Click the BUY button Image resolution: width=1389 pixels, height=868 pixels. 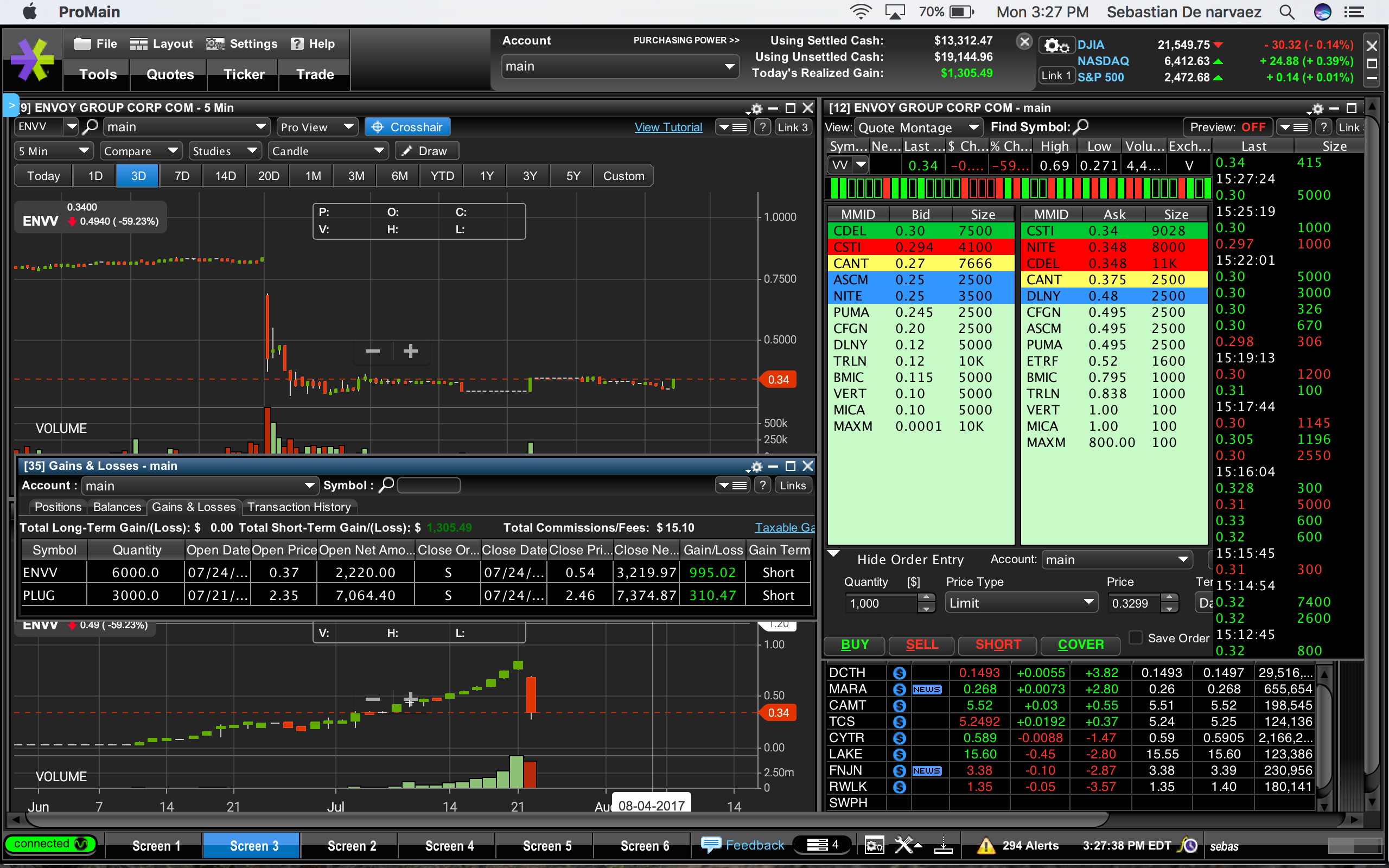(x=854, y=644)
